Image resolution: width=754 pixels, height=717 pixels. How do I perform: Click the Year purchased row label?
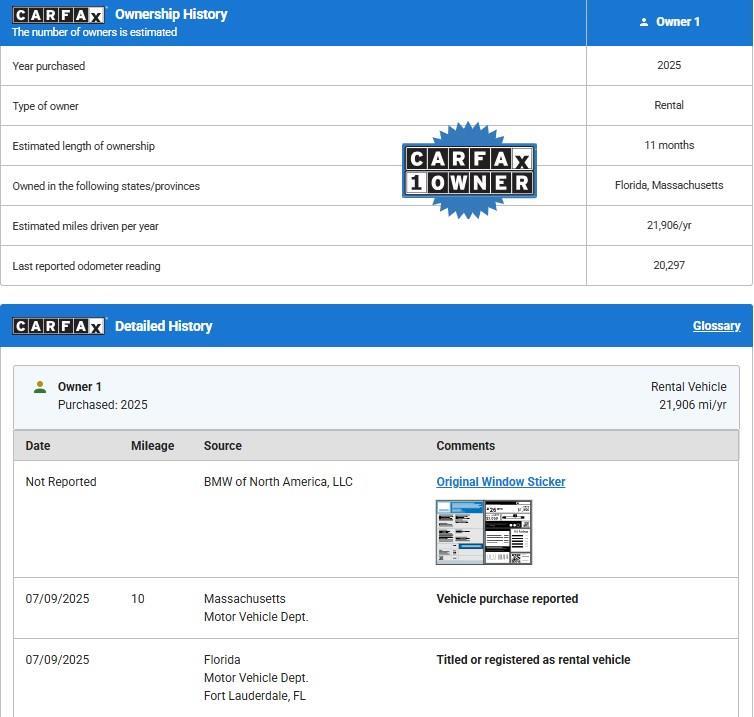tap(49, 66)
